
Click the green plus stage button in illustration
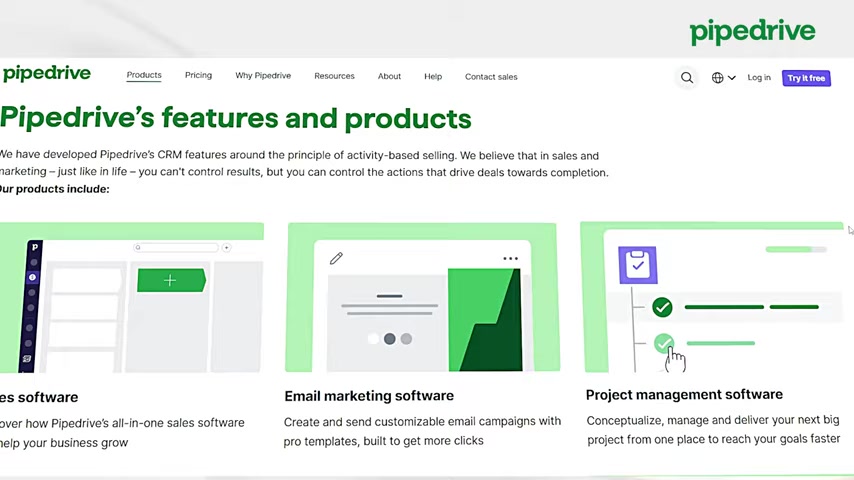(x=171, y=280)
